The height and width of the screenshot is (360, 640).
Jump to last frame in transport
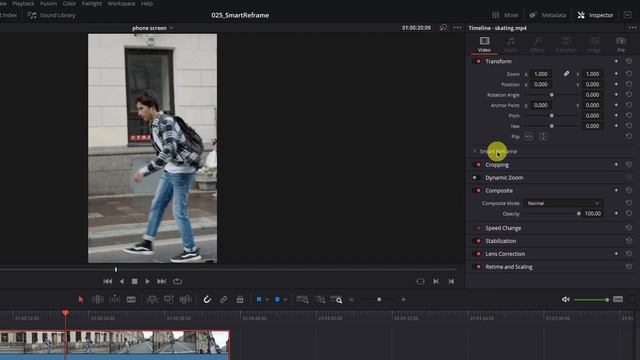coord(162,281)
